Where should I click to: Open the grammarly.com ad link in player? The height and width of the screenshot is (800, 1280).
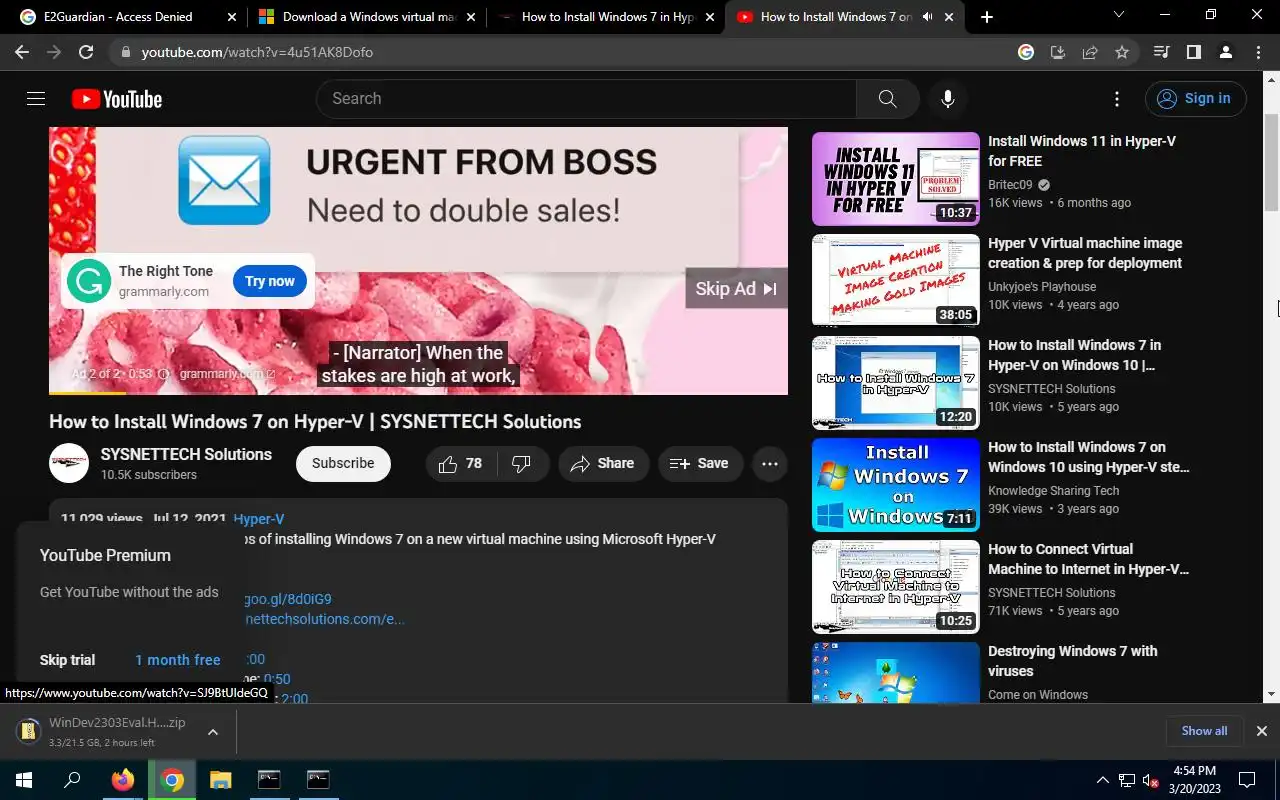[227, 374]
